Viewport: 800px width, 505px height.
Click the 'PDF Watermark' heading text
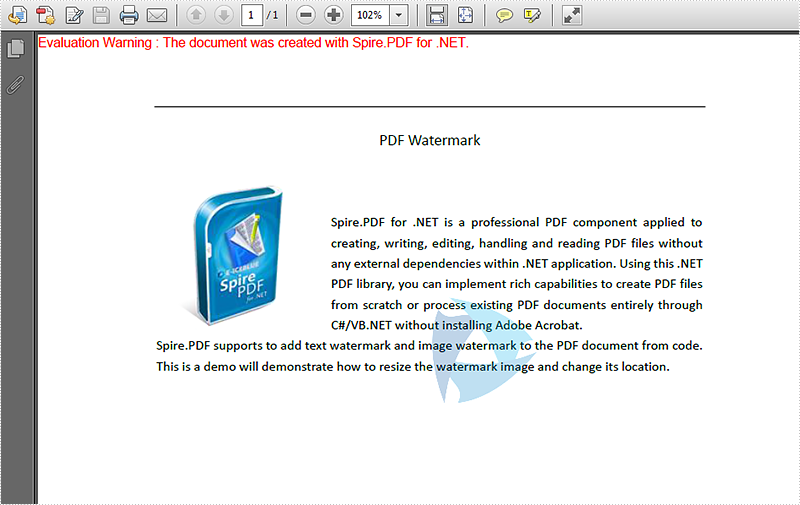point(430,140)
